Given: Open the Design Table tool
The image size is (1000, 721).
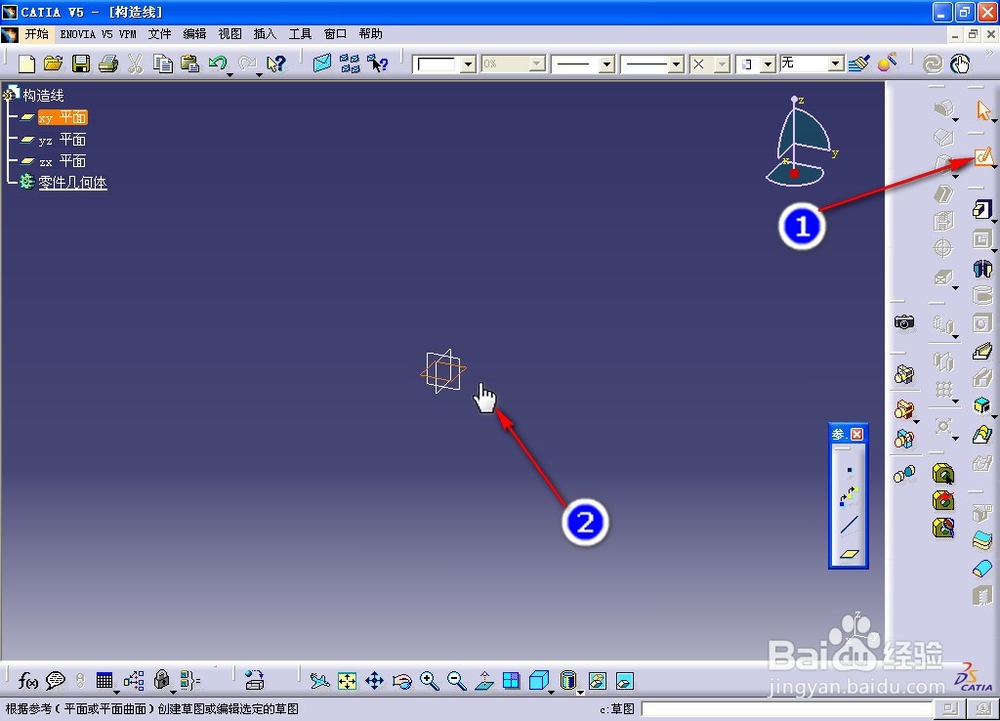Looking at the screenshot, I should [x=104, y=680].
